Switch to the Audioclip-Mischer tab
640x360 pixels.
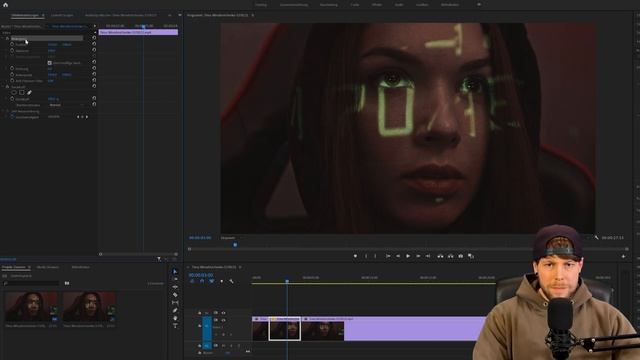coord(120,15)
